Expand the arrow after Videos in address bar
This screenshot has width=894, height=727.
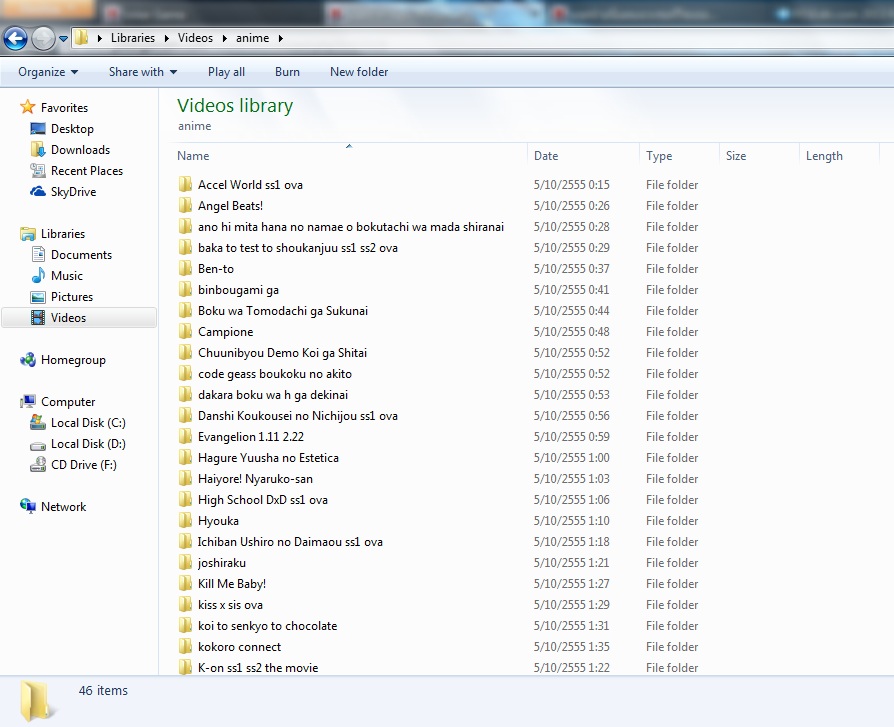225,38
